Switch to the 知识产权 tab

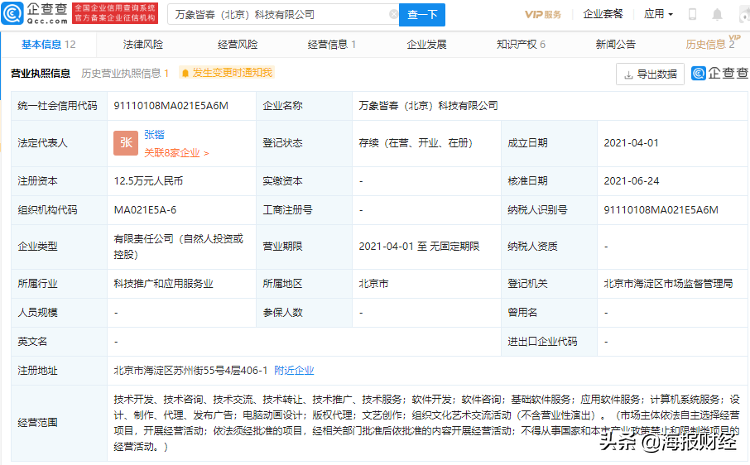pyautogui.click(x=521, y=44)
